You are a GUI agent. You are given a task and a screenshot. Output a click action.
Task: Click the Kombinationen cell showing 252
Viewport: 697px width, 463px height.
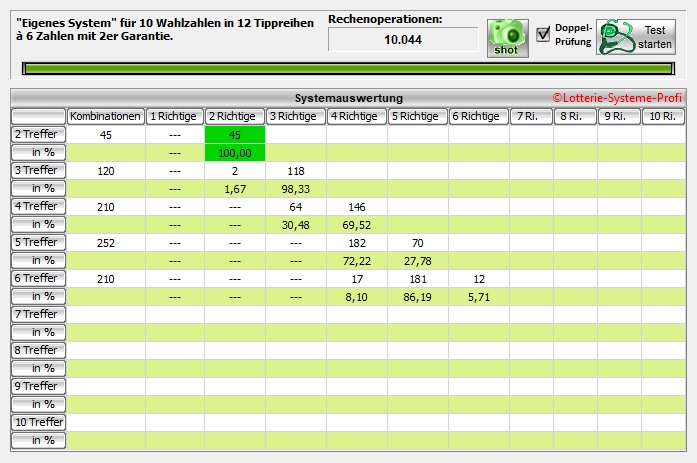coord(106,243)
